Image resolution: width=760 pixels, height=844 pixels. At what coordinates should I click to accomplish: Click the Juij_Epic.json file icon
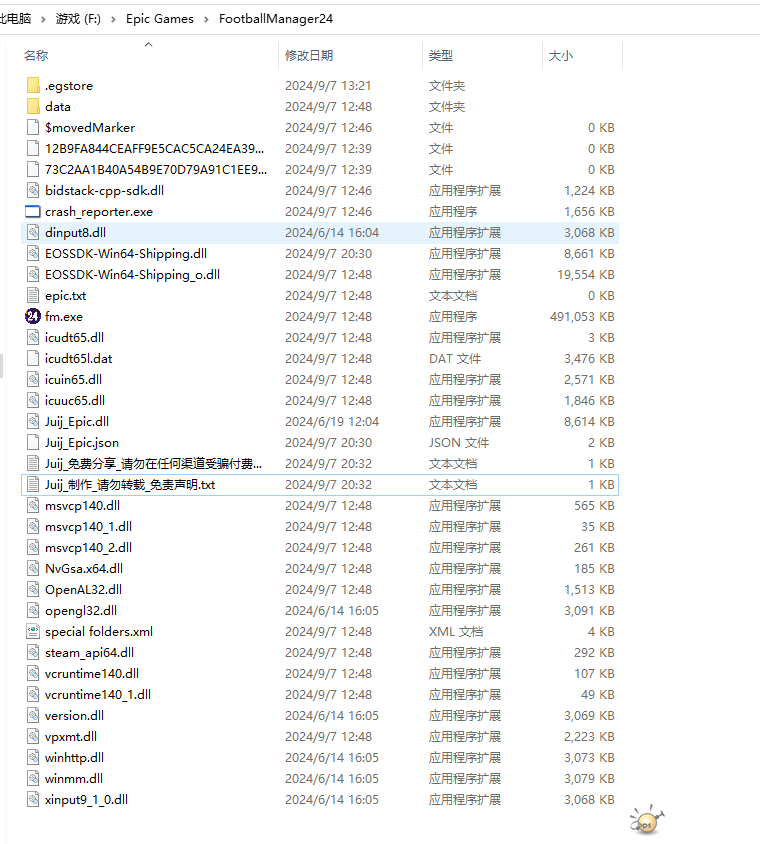click(33, 442)
